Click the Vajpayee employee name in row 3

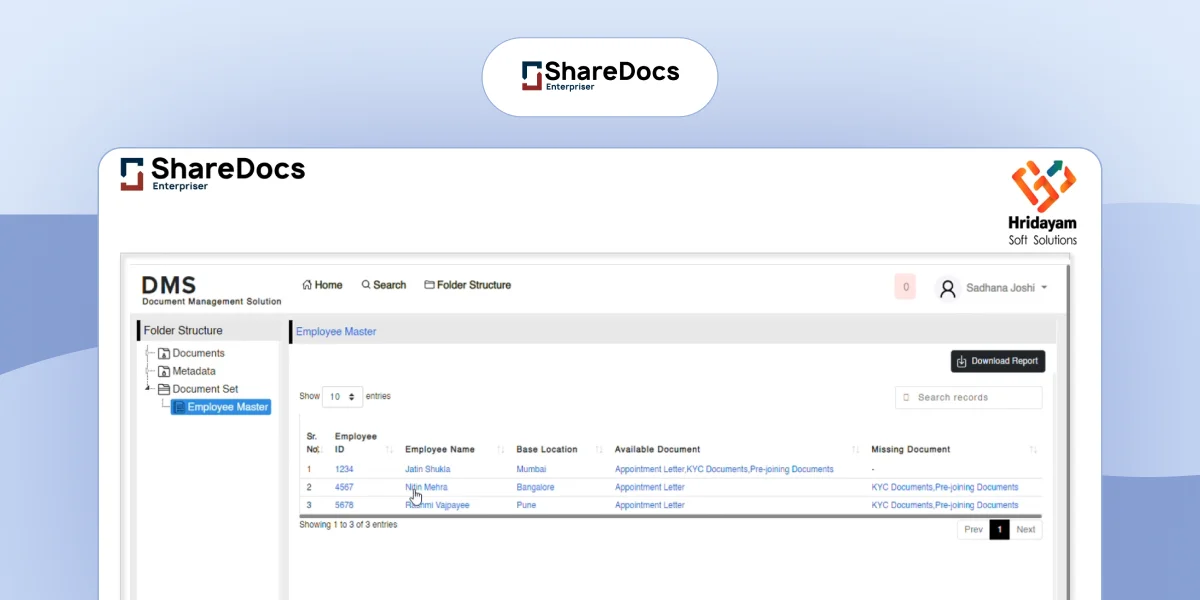point(437,505)
